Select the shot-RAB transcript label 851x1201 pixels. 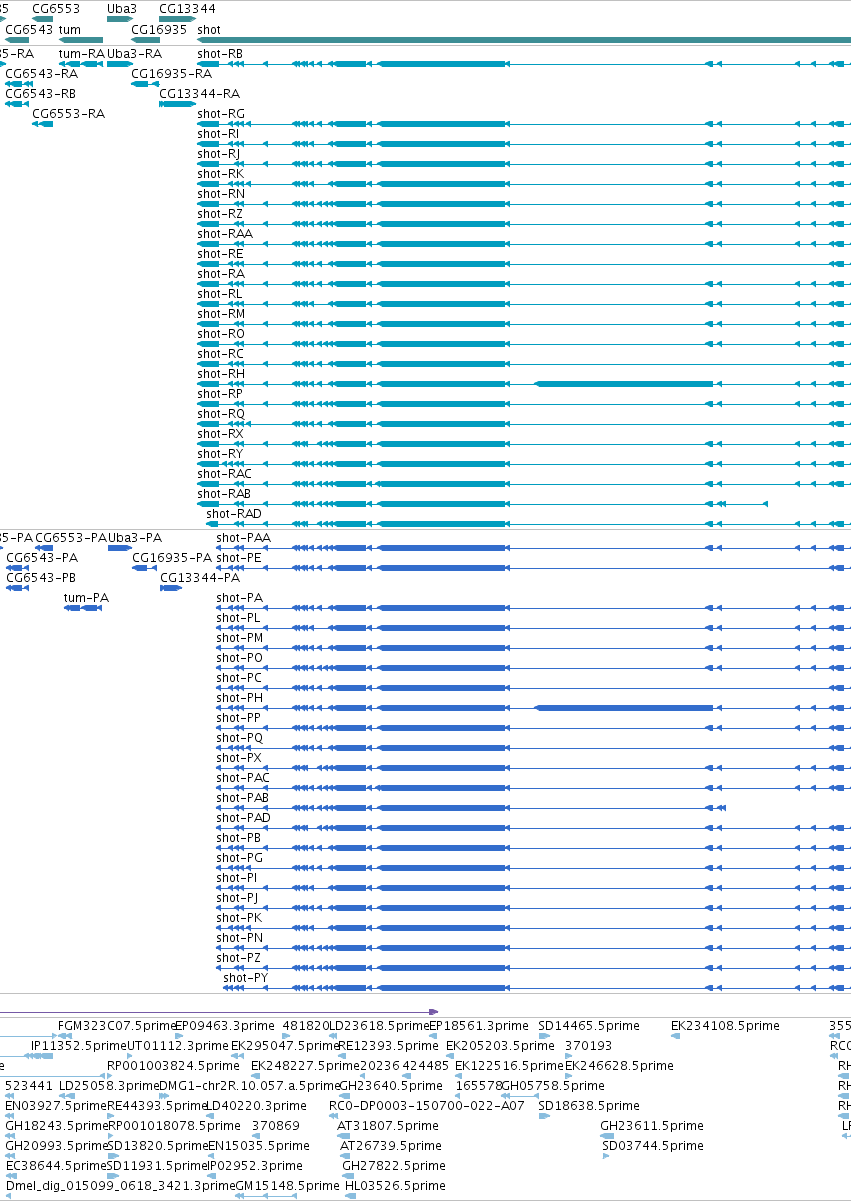(x=224, y=493)
